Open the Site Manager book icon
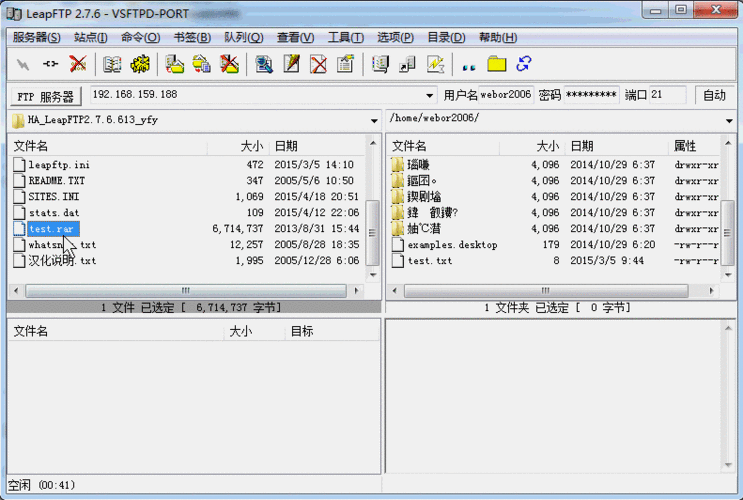The width and height of the screenshot is (743, 500). [112, 64]
